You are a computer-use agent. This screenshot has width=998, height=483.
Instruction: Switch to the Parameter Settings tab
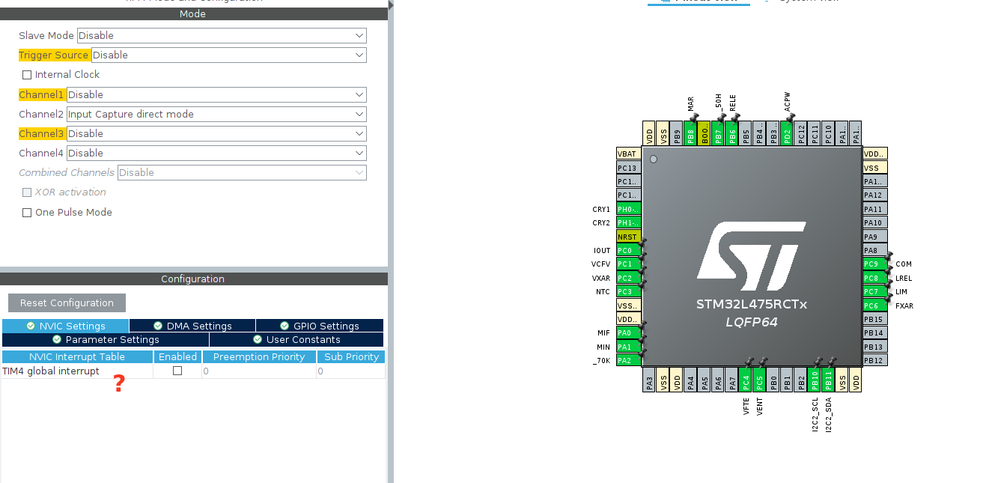point(106,340)
